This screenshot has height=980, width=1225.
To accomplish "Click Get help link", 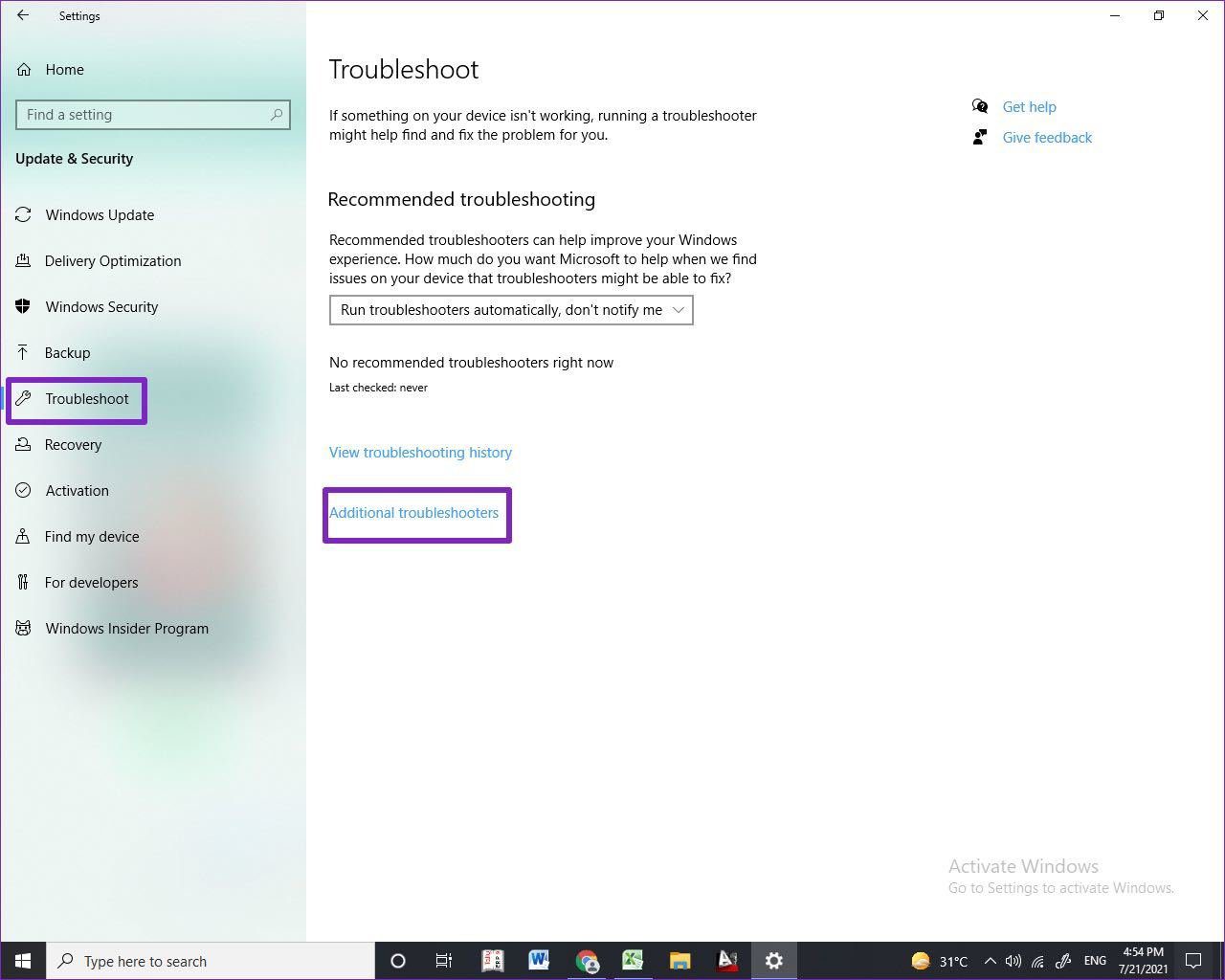I will tap(1029, 107).
